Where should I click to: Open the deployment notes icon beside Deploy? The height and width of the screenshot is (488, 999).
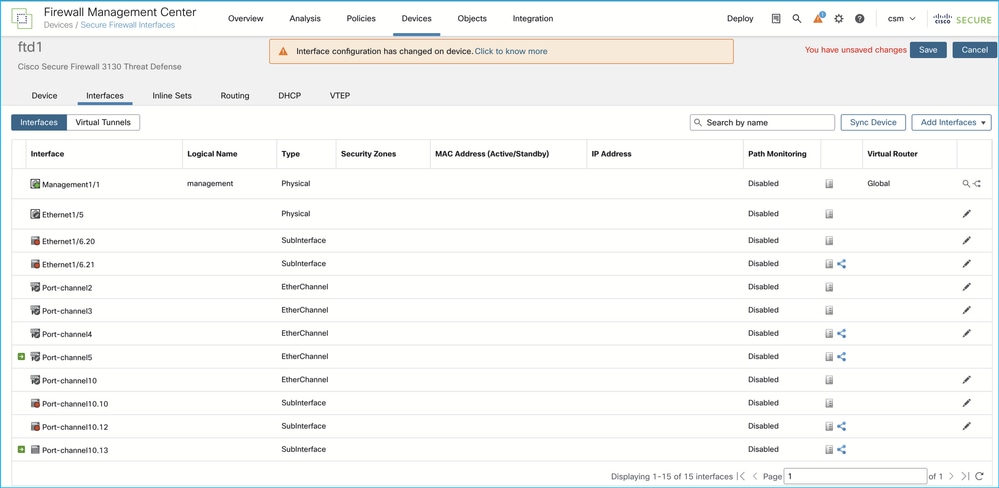click(775, 19)
